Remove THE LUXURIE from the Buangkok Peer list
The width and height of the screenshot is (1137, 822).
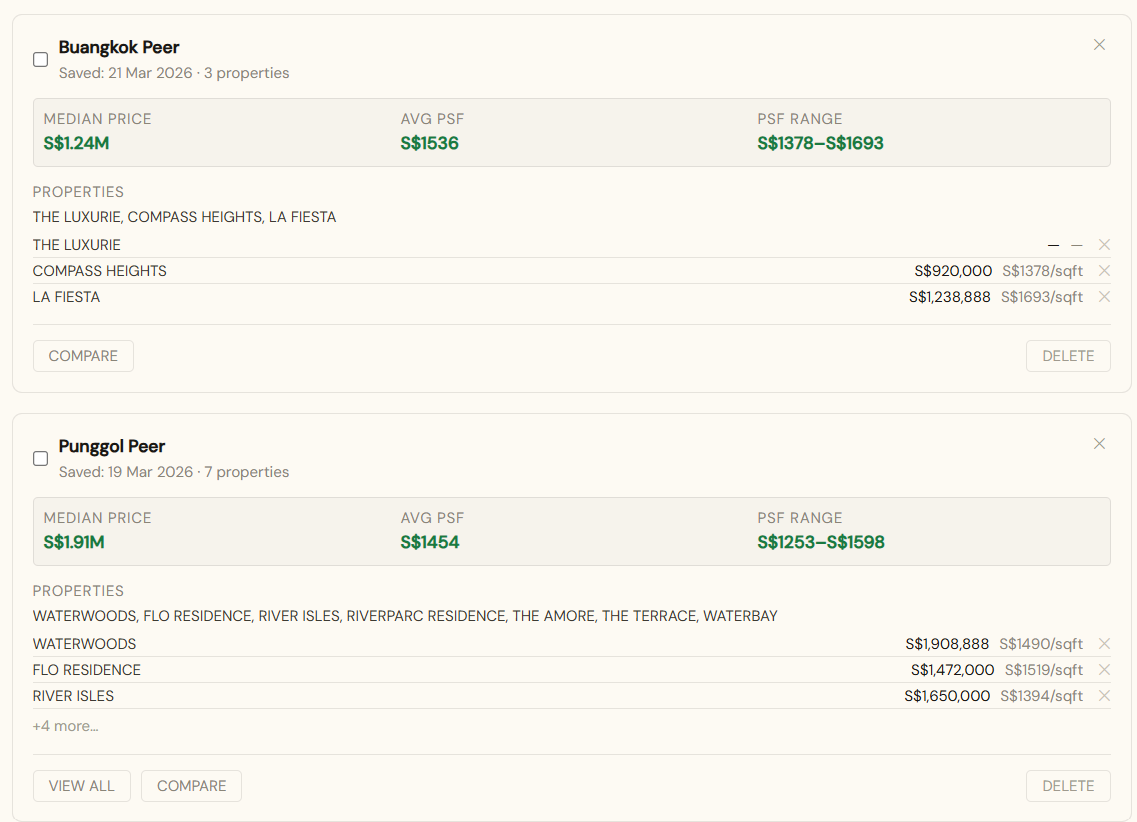[x=1104, y=244]
